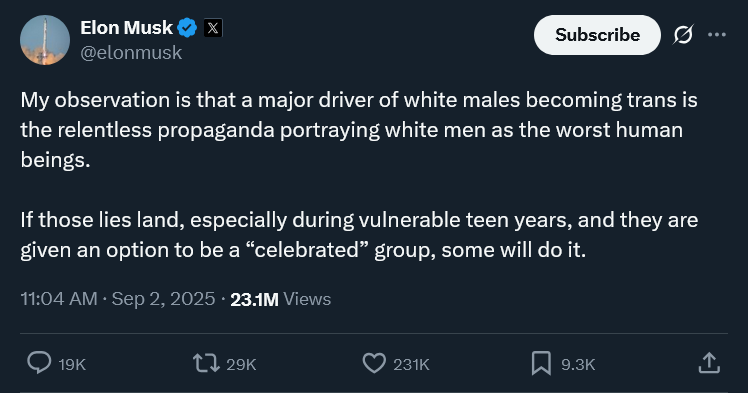Repost using the retweet arrows icon
This screenshot has height=393, width=748.
point(206,363)
